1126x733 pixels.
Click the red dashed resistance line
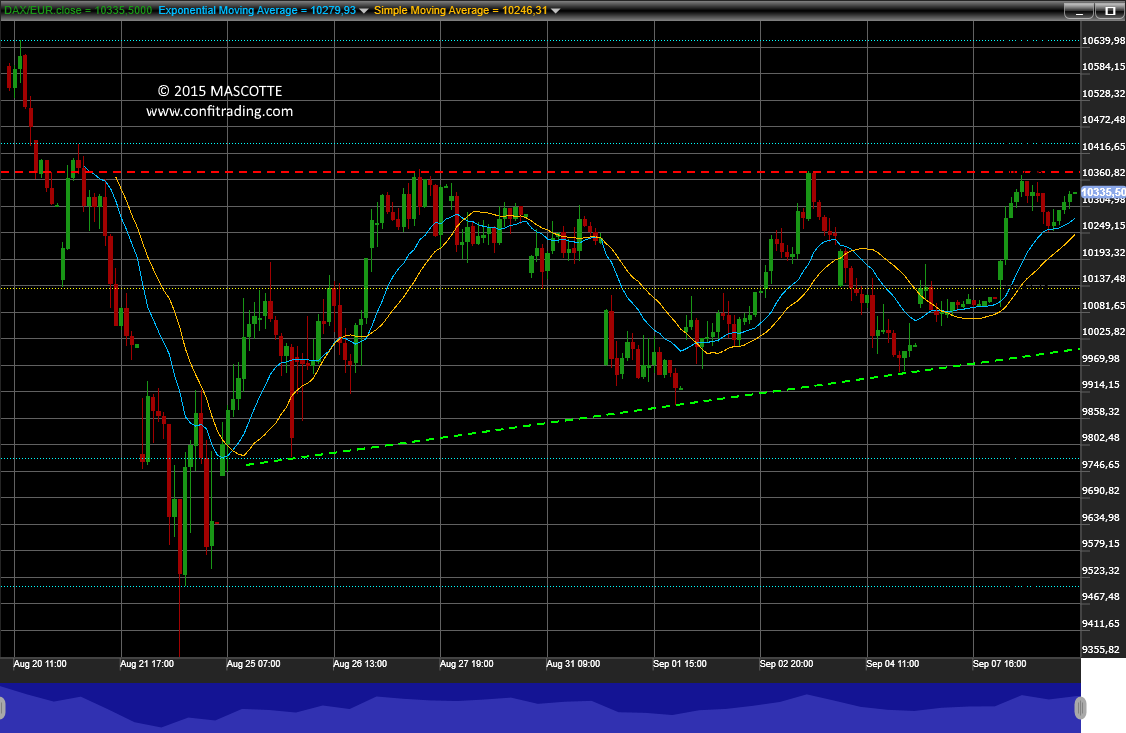pyautogui.click(x=540, y=172)
